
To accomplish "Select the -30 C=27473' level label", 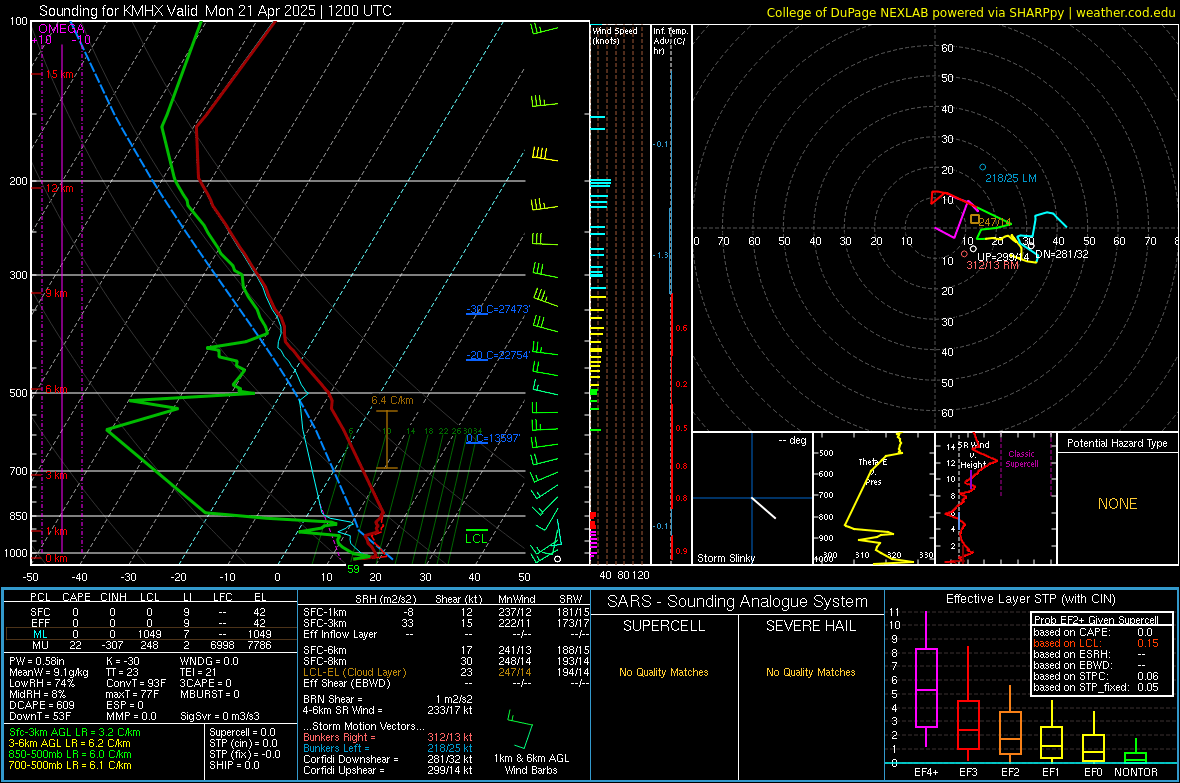I will [x=498, y=309].
